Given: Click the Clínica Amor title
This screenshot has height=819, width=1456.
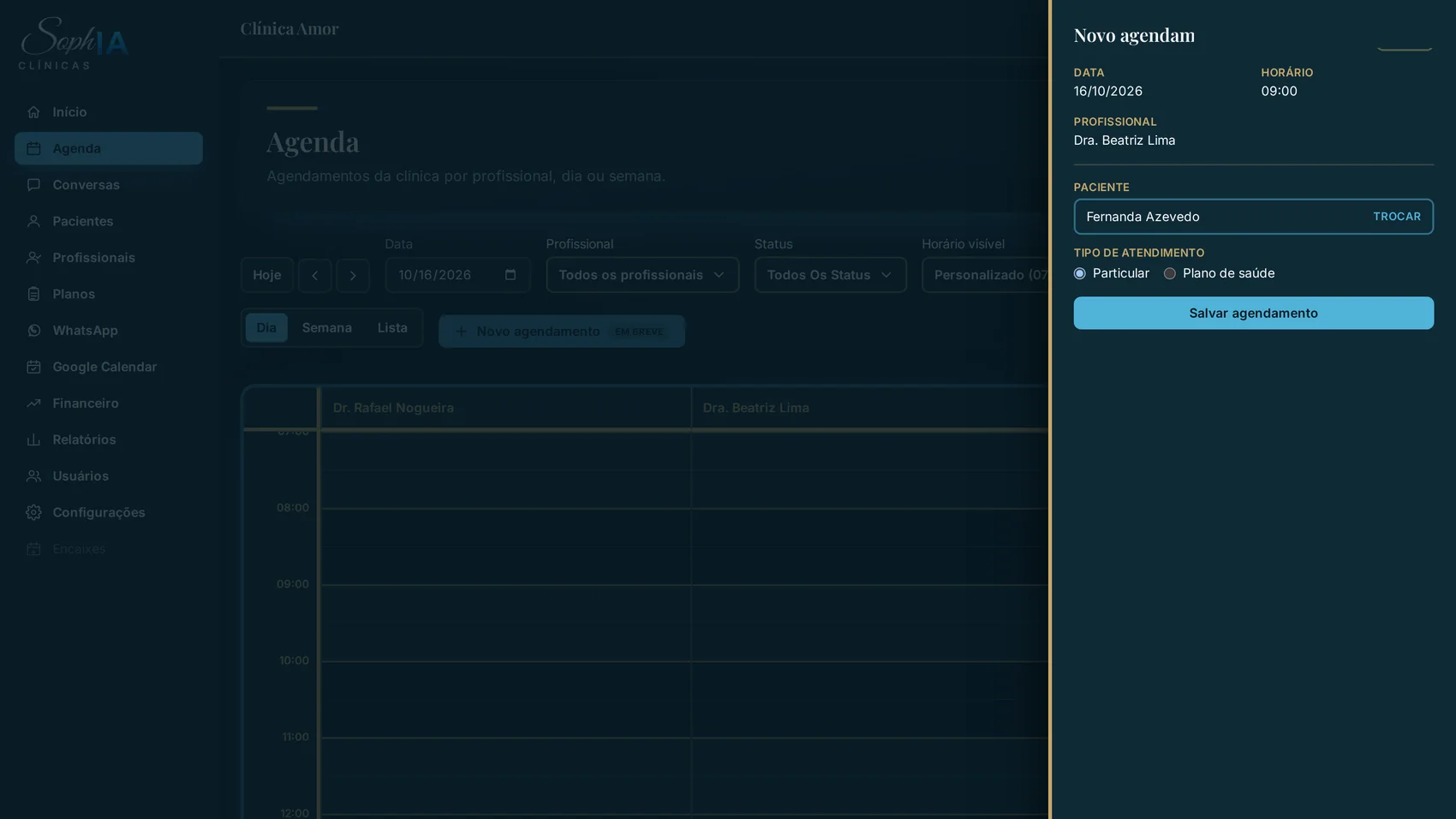Looking at the screenshot, I should pos(289,29).
